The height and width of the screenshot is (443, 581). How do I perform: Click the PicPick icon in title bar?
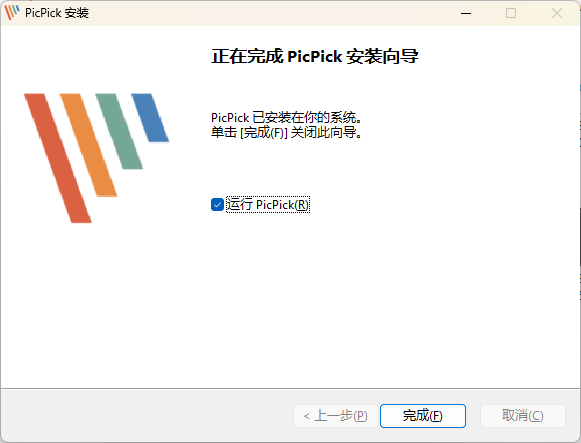pyautogui.click(x=12, y=13)
